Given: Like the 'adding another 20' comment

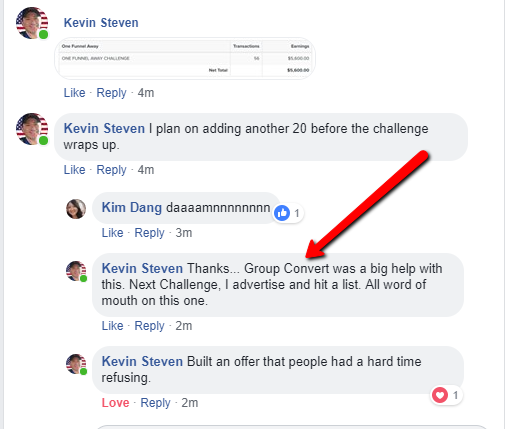Looking at the screenshot, I should tap(74, 170).
